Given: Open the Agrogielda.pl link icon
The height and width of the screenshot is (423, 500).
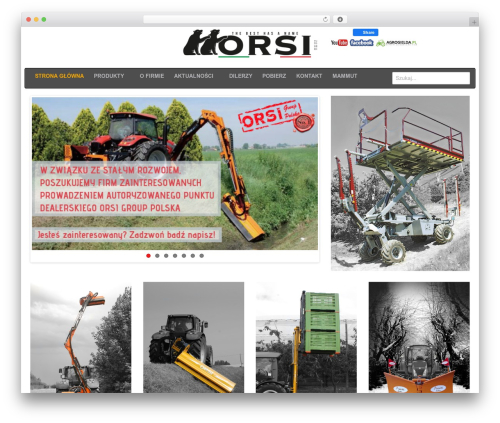Looking at the screenshot, I should [397, 43].
